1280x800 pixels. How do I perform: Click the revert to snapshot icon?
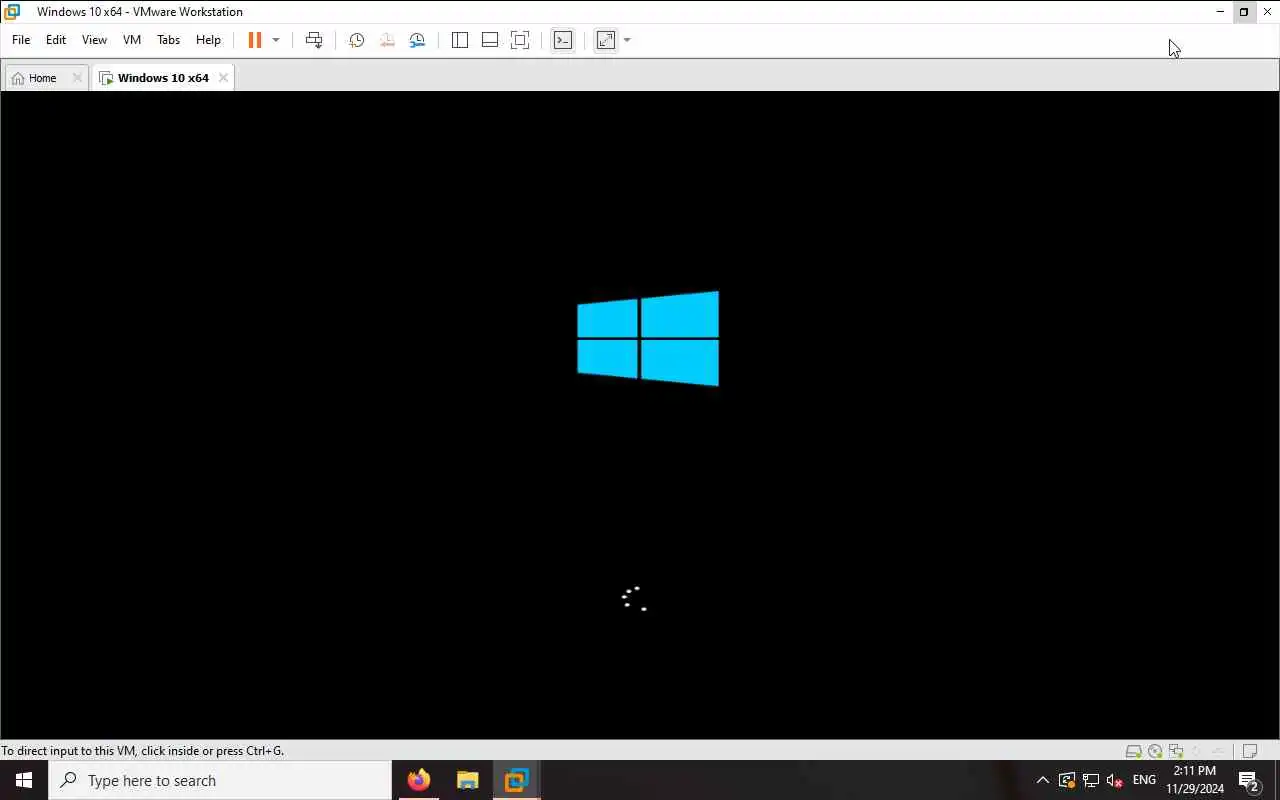pyautogui.click(x=387, y=40)
